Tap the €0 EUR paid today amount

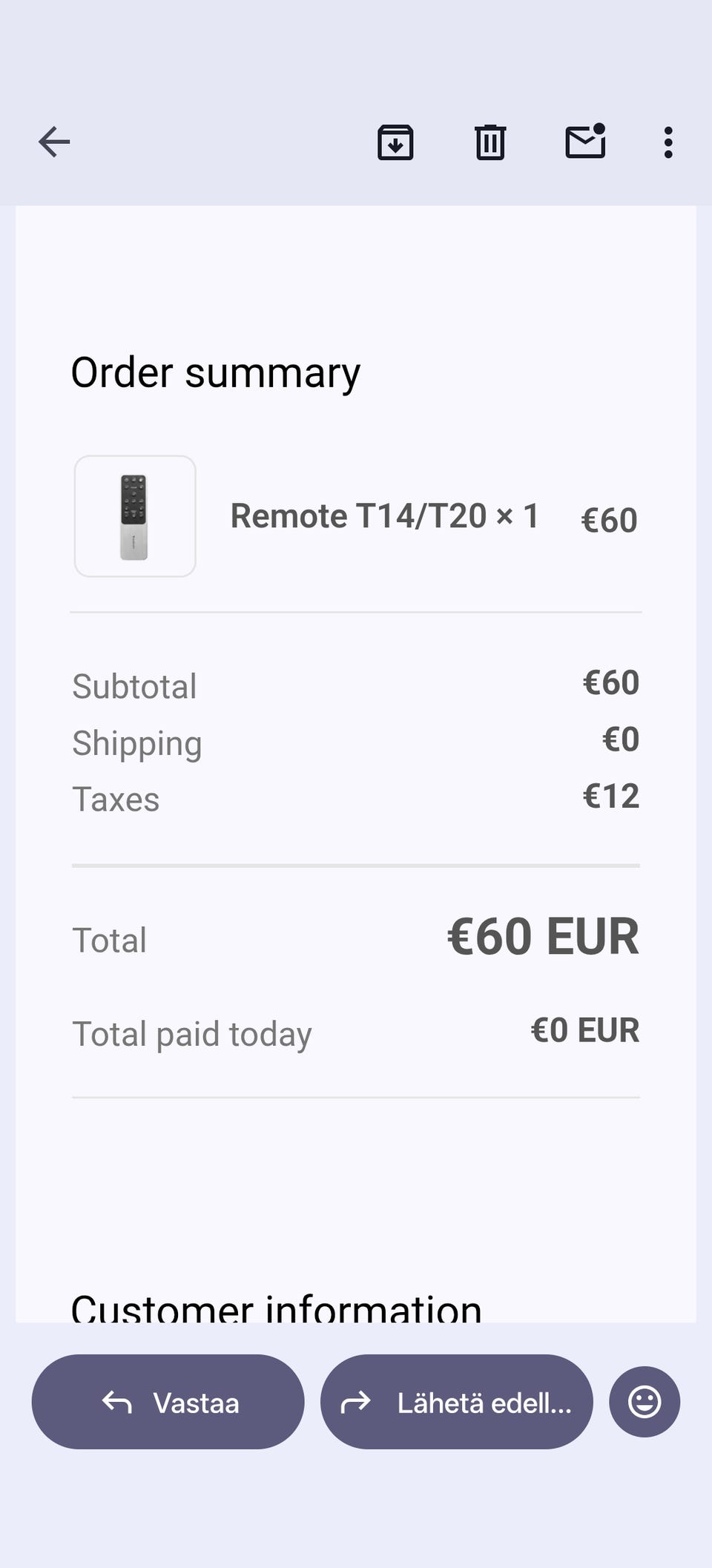click(x=584, y=1030)
